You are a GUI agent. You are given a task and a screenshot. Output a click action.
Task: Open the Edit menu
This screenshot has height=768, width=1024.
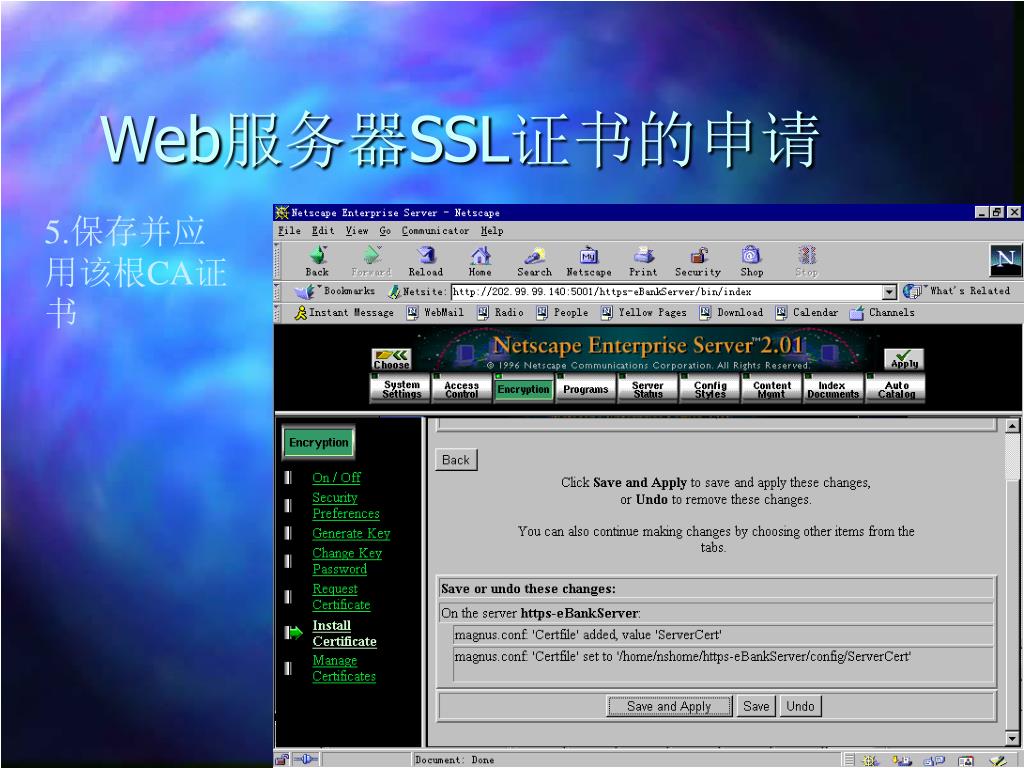[x=323, y=231]
